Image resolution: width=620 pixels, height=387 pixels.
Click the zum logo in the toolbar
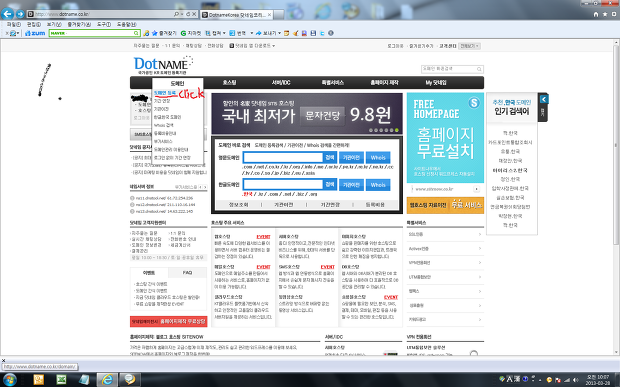click(35, 33)
